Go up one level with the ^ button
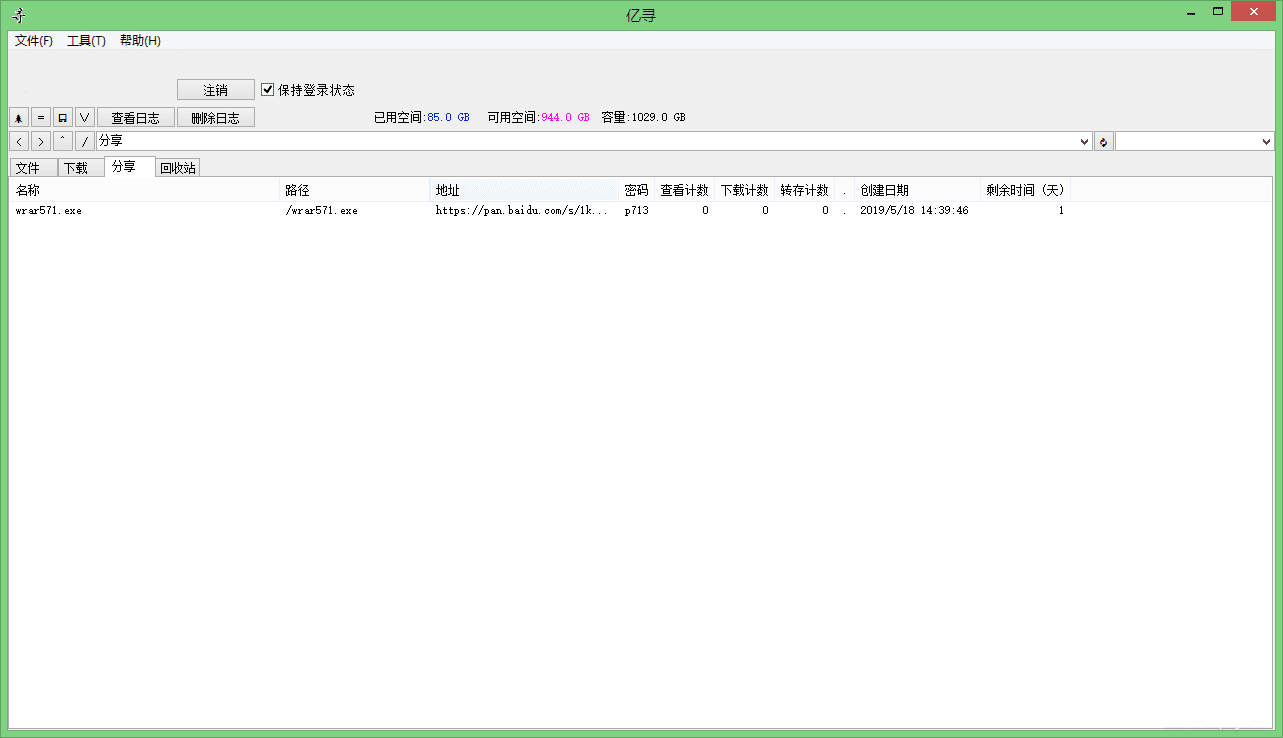Screen dimensions: 1283x738 coord(63,142)
